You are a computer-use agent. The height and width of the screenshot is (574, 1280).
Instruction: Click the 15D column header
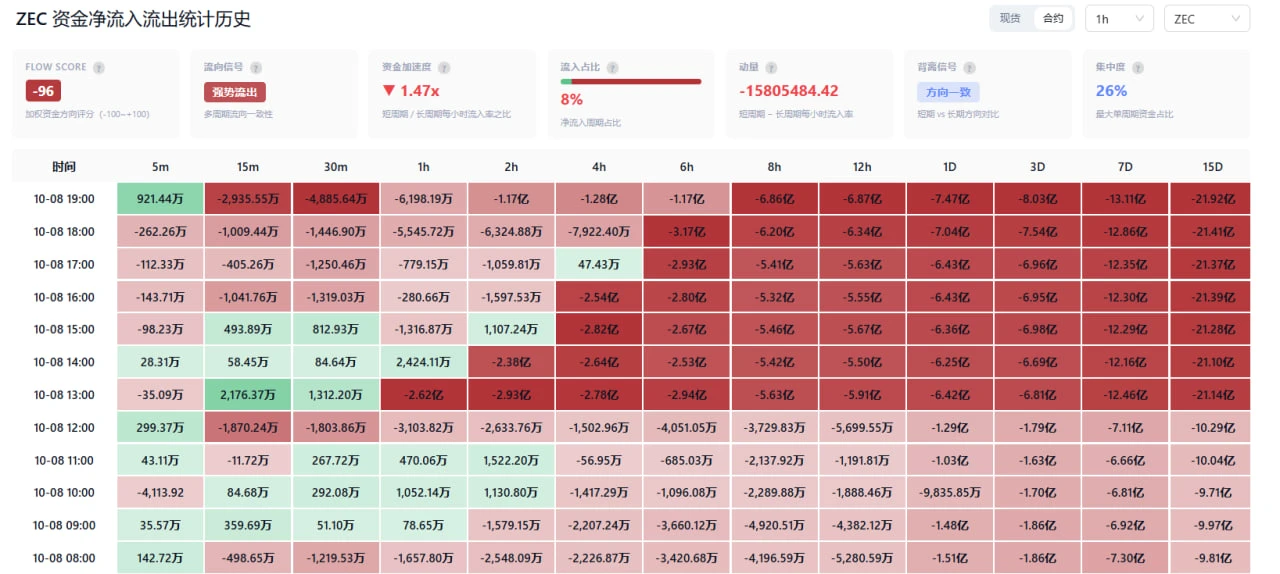click(x=1211, y=166)
